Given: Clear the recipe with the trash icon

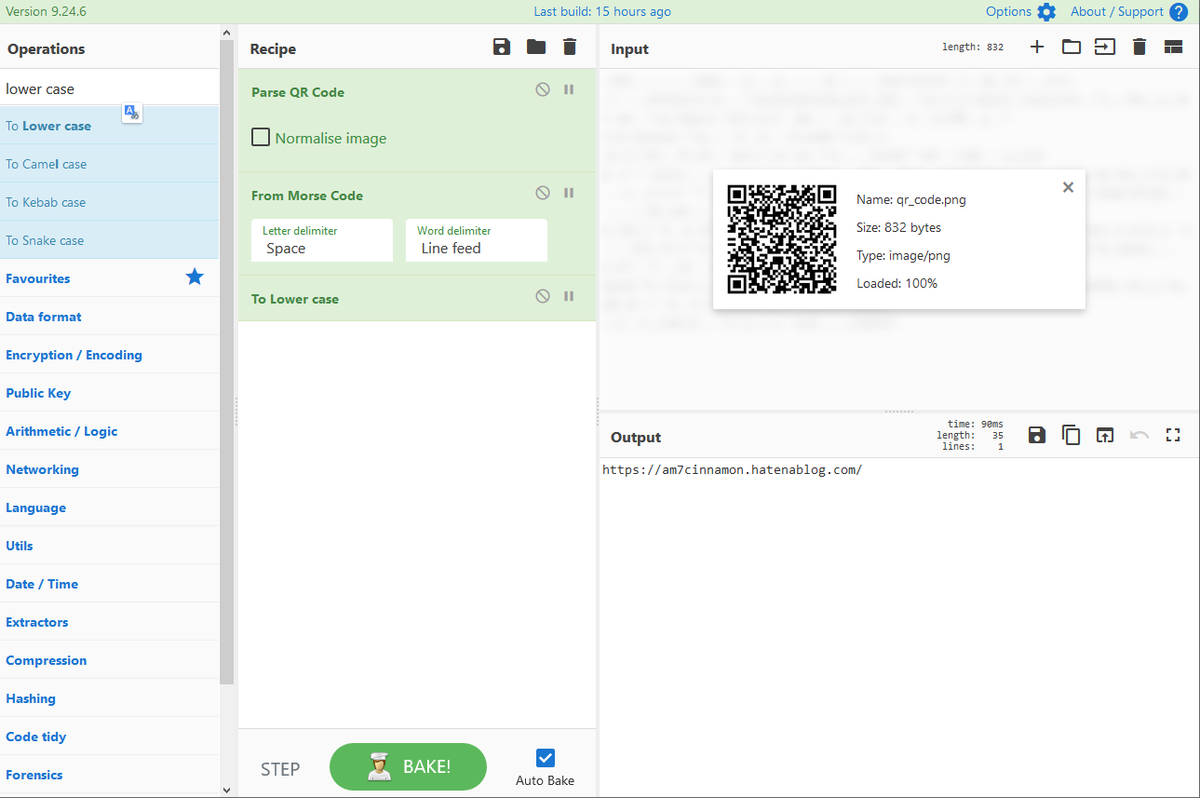Looking at the screenshot, I should coord(570,47).
